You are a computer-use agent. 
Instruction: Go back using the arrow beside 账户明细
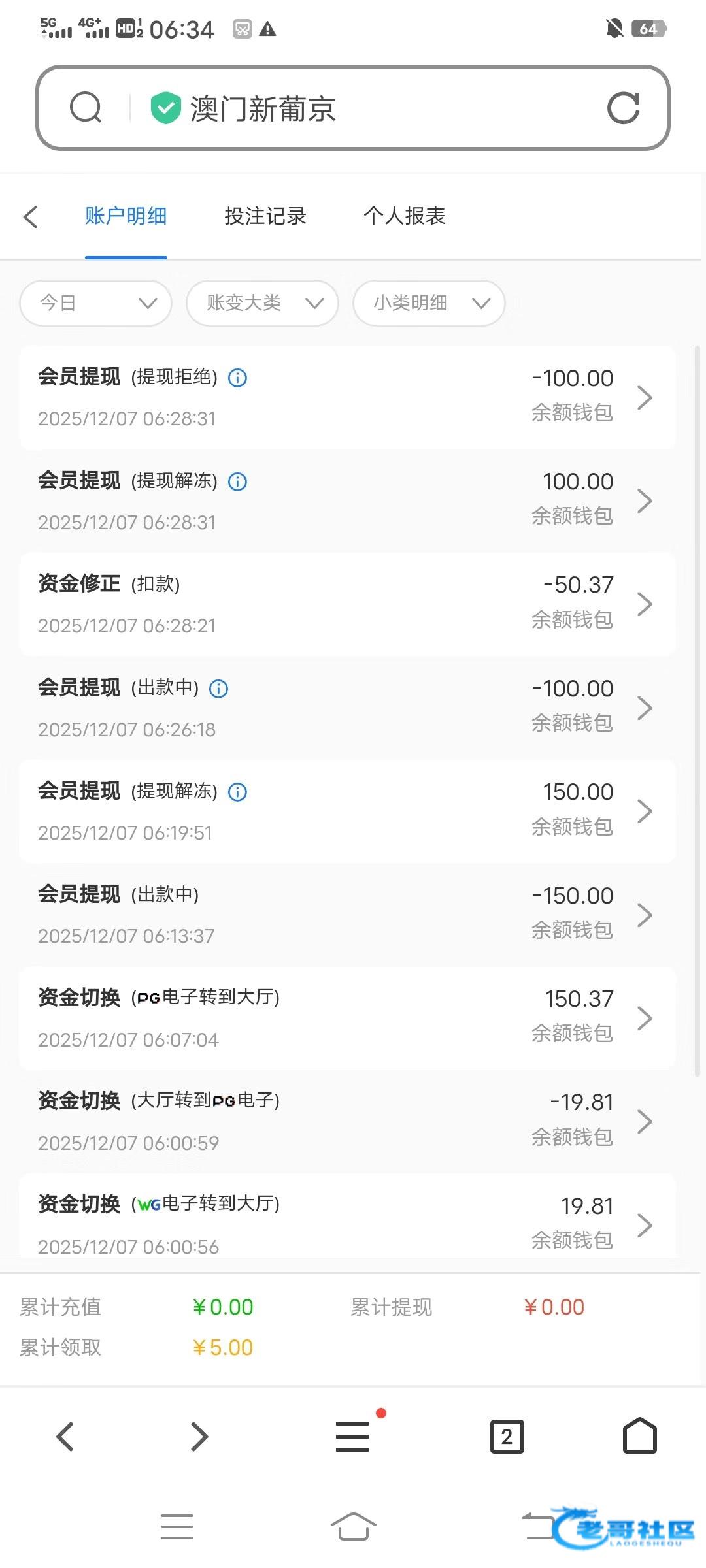click(31, 217)
